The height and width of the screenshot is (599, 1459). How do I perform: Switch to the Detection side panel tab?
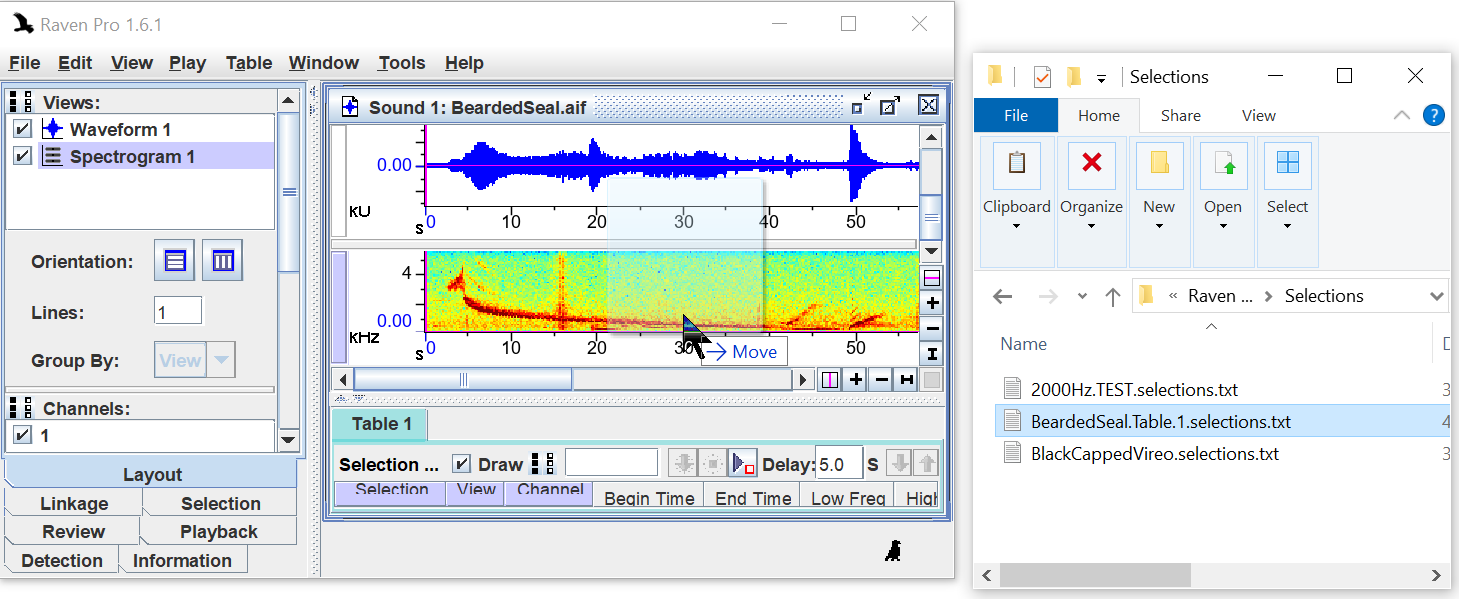62,560
